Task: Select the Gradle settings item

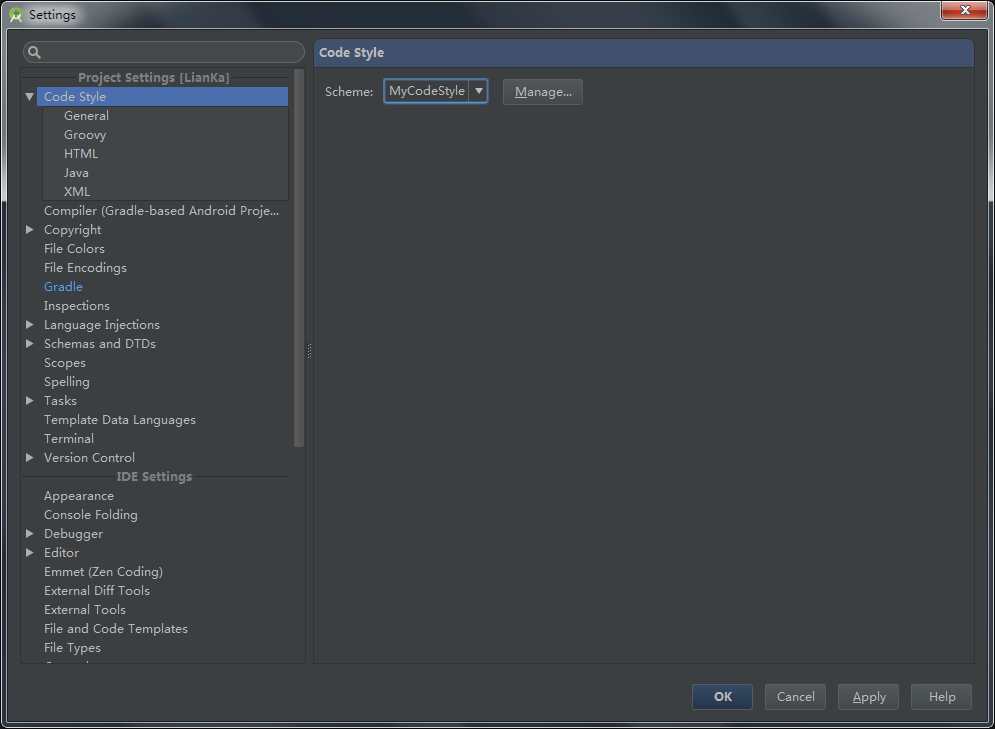Action: [63, 287]
